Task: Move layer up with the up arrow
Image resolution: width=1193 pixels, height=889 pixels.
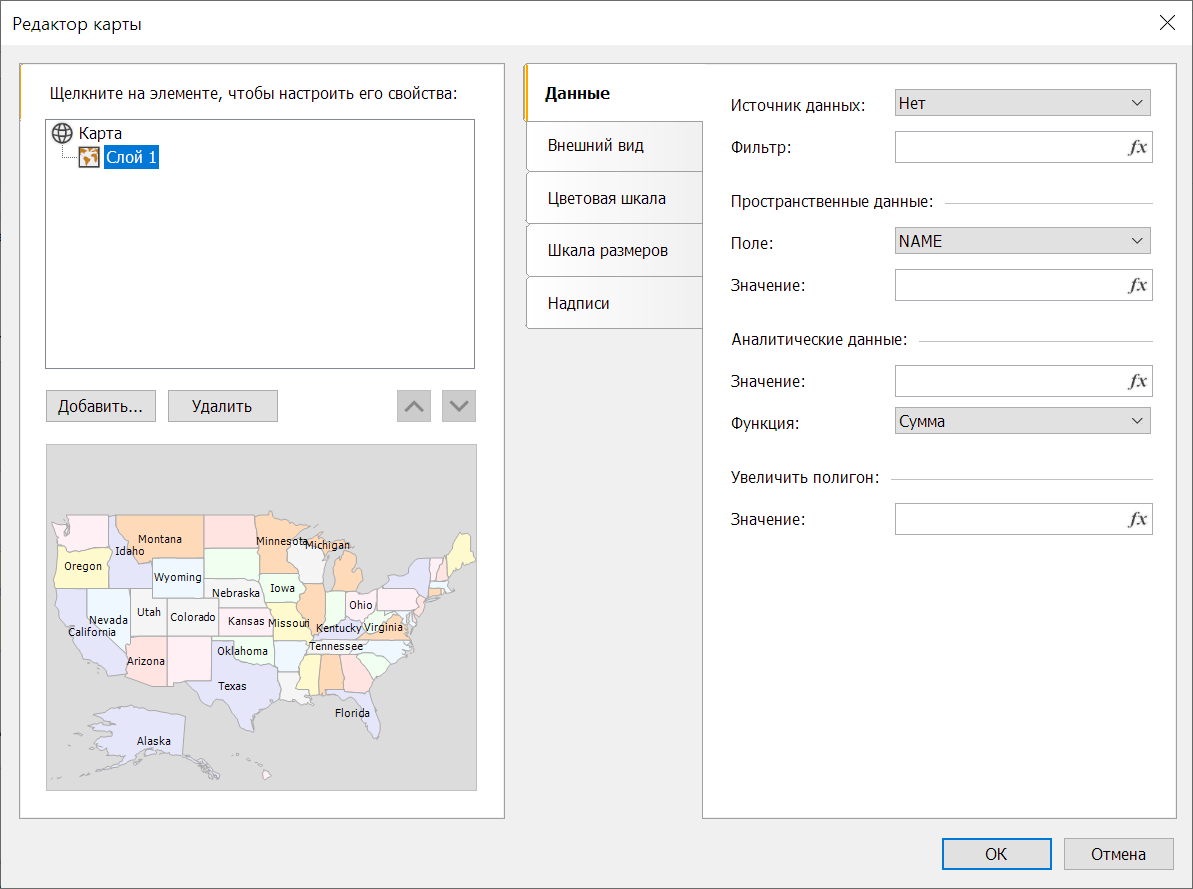Action: click(x=414, y=406)
